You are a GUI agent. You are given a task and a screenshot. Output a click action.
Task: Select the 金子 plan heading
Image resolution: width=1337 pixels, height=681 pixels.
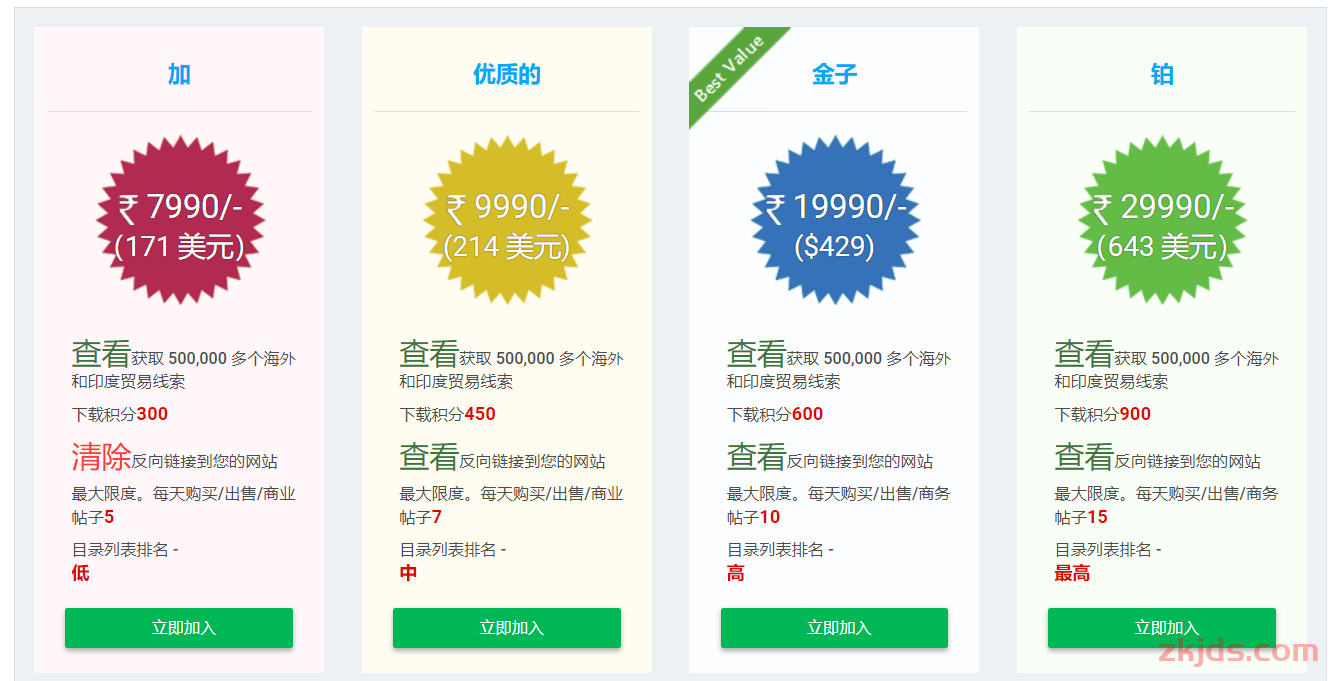[834, 74]
